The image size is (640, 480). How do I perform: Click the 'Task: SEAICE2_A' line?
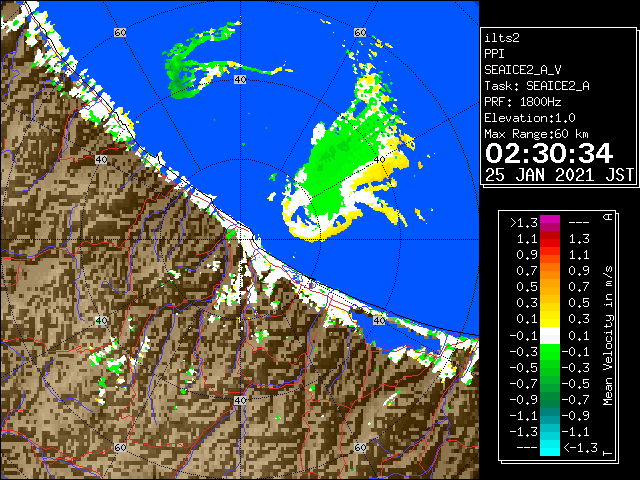point(537,86)
